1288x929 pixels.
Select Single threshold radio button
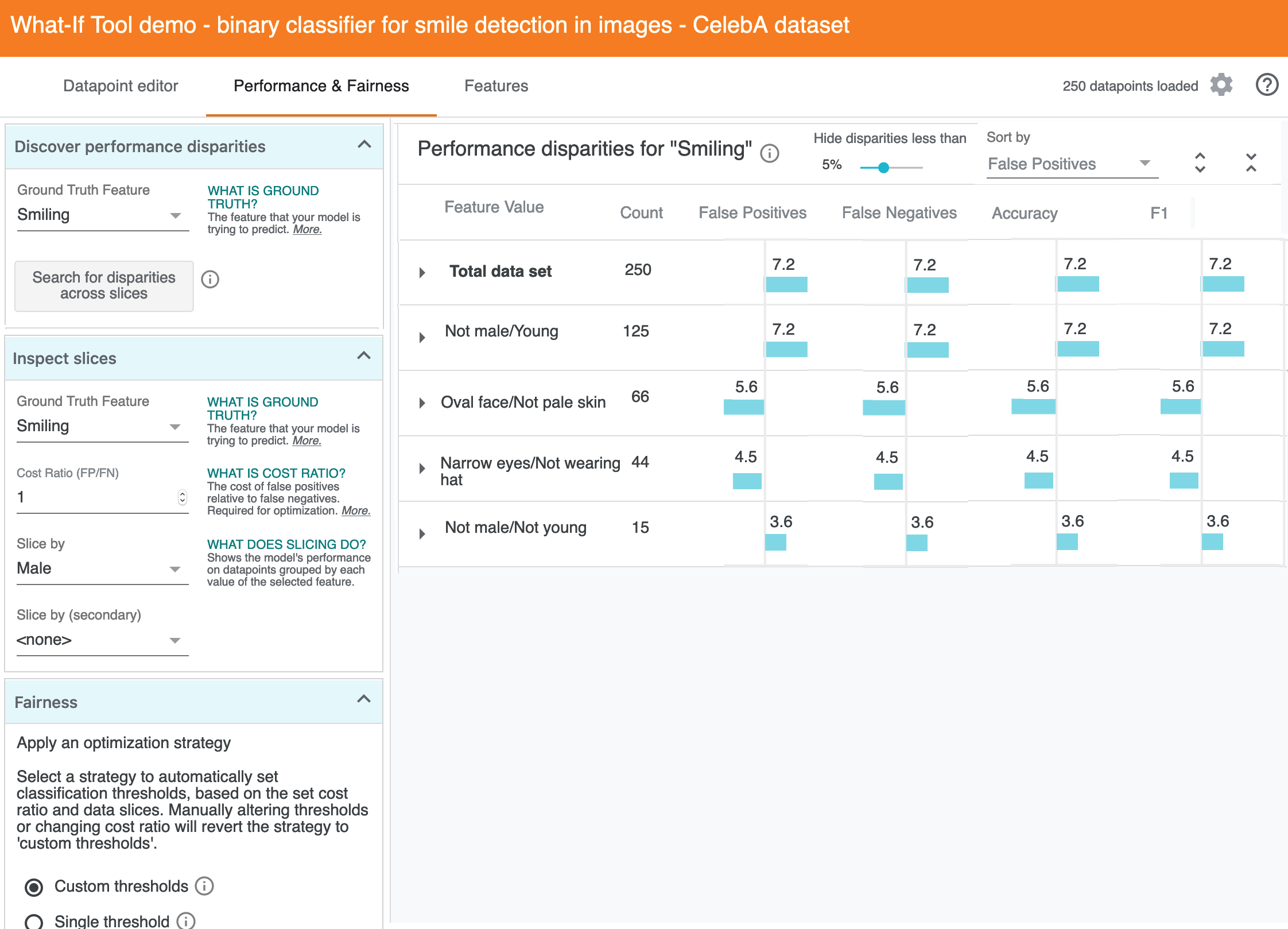click(x=34, y=921)
